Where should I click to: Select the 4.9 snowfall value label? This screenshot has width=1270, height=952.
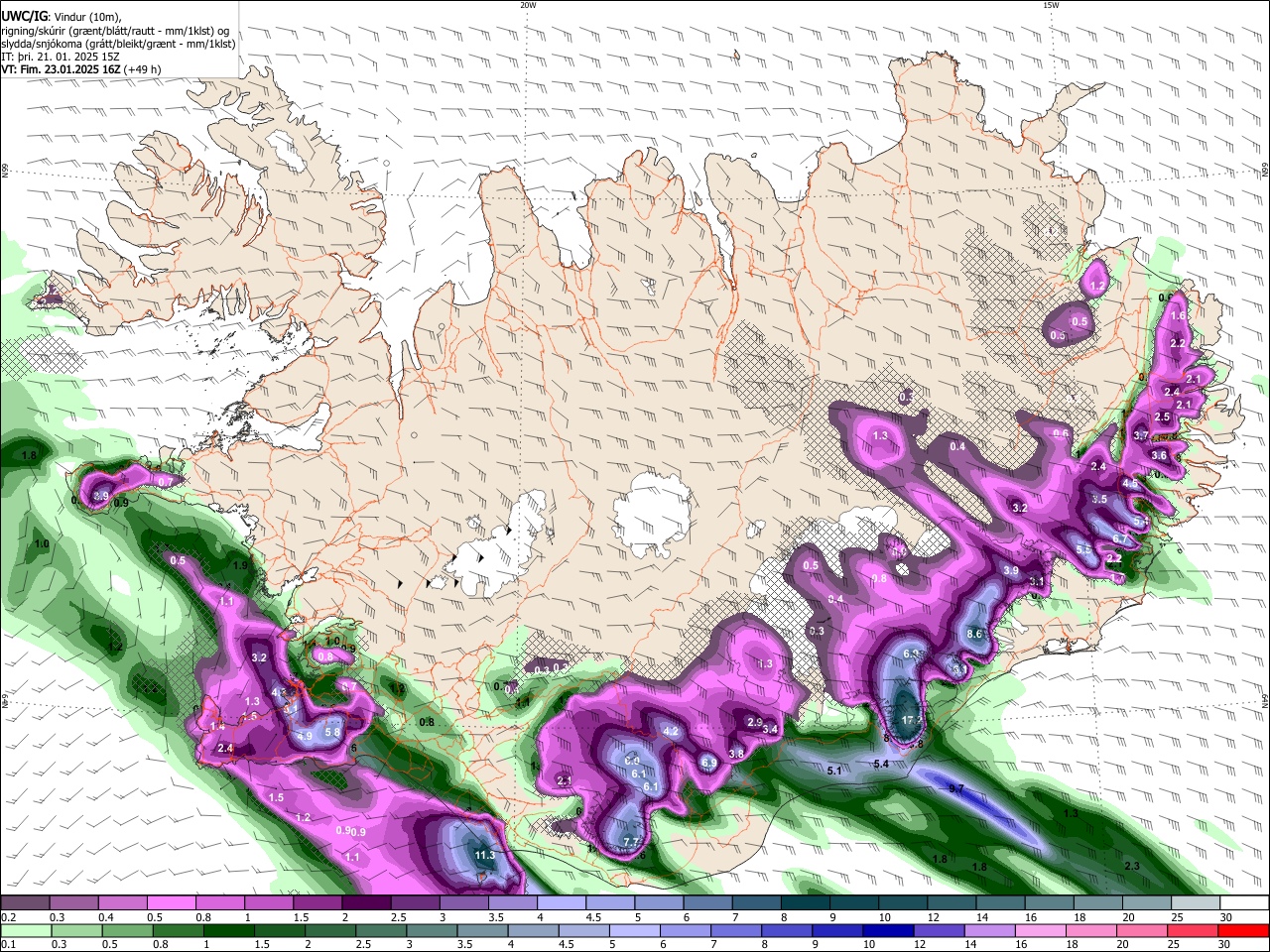point(306,736)
